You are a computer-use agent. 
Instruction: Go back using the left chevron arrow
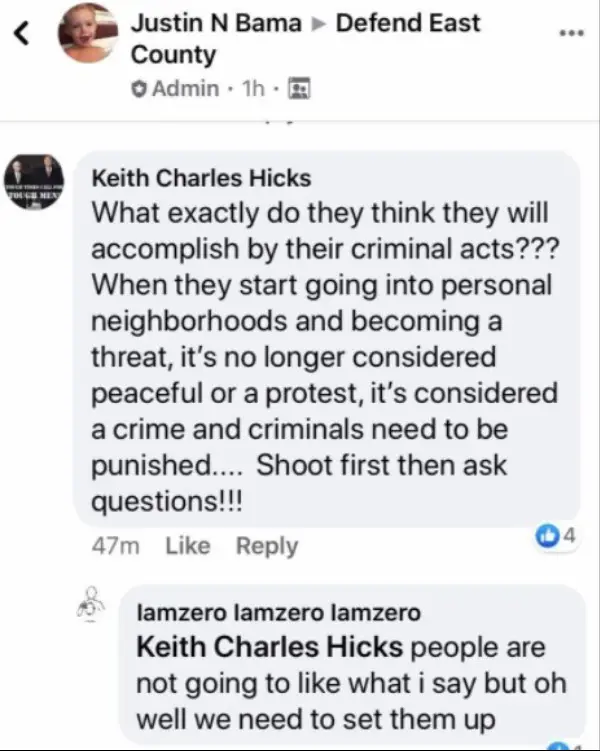pos(21,34)
